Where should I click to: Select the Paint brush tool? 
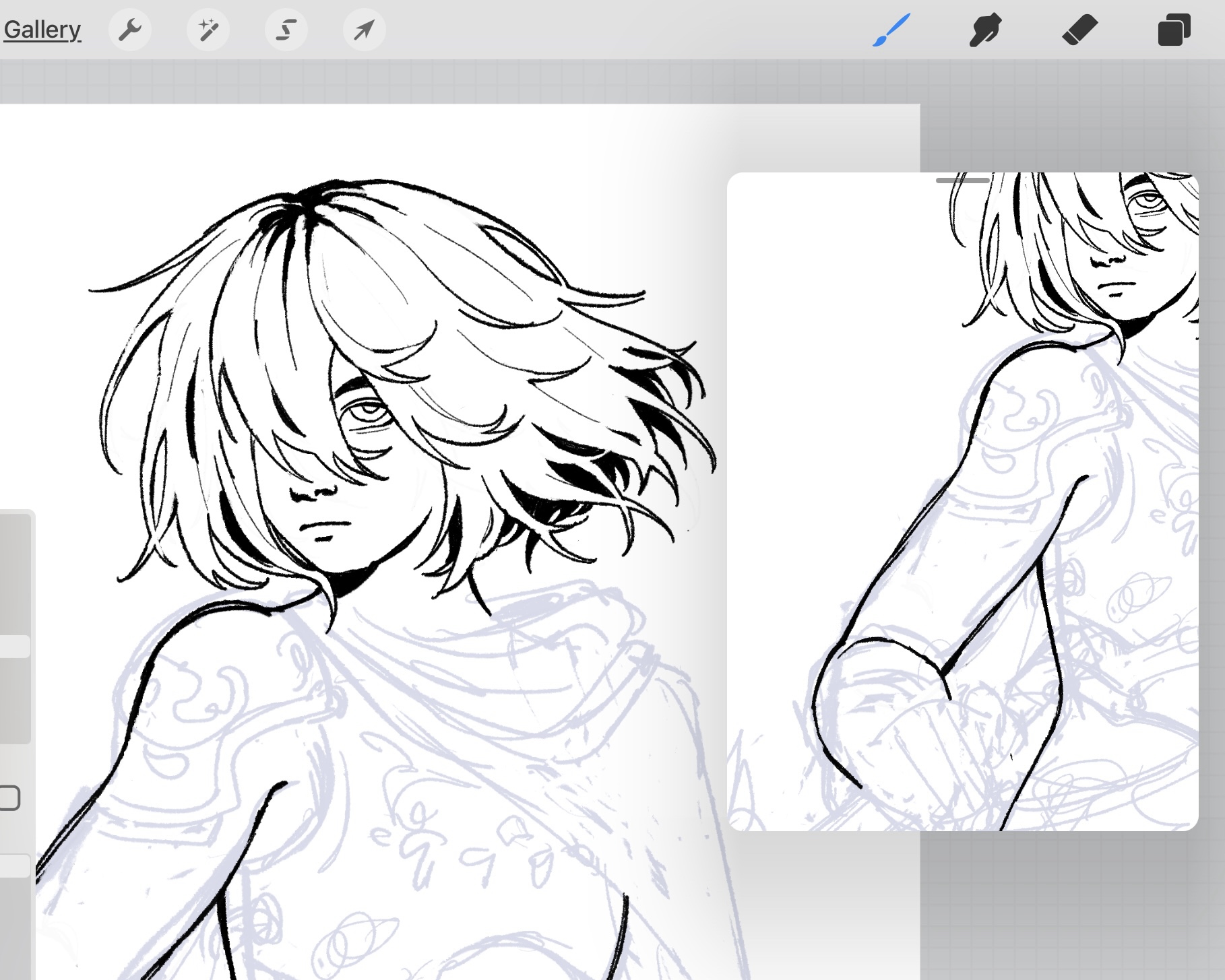click(891, 31)
